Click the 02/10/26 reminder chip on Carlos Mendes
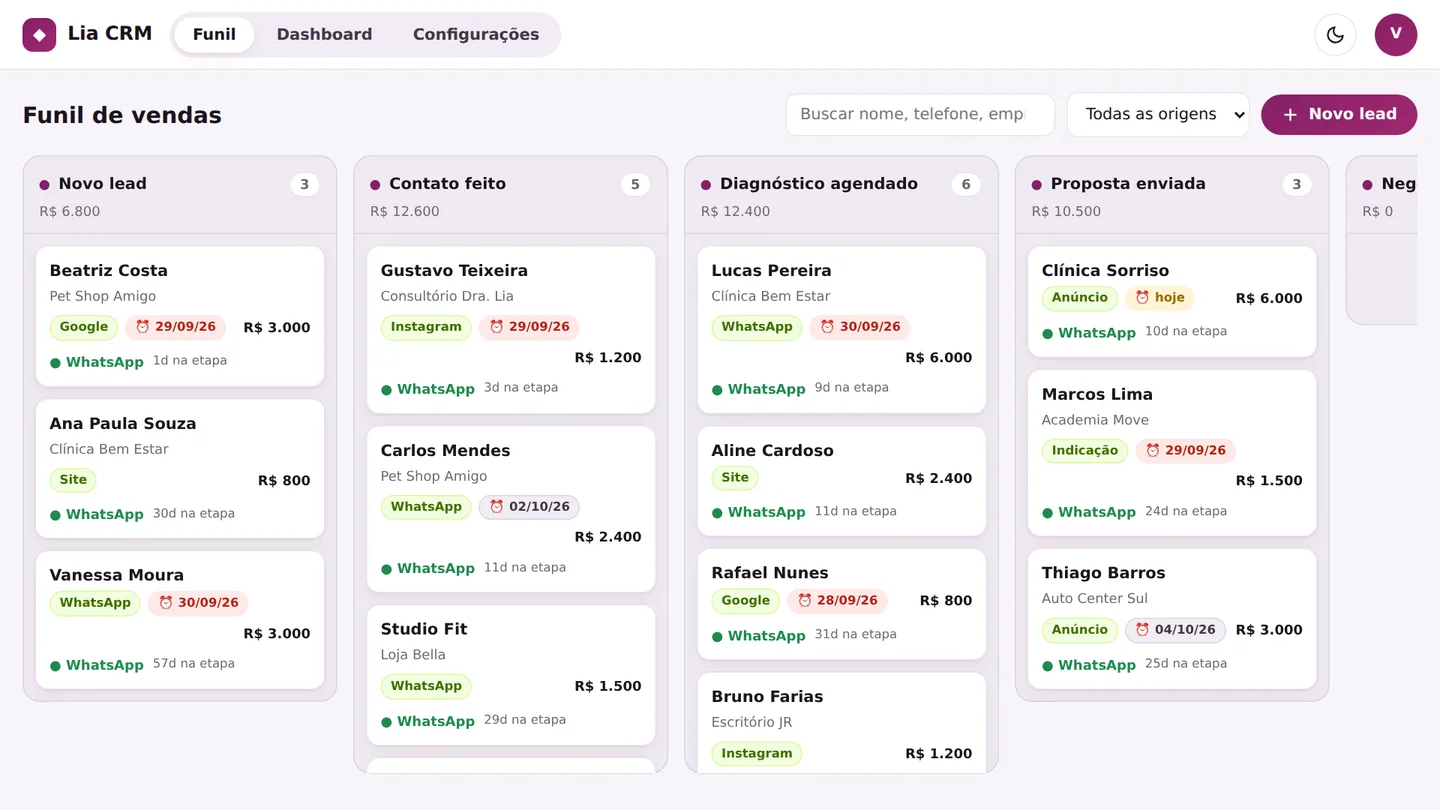 pyautogui.click(x=529, y=507)
